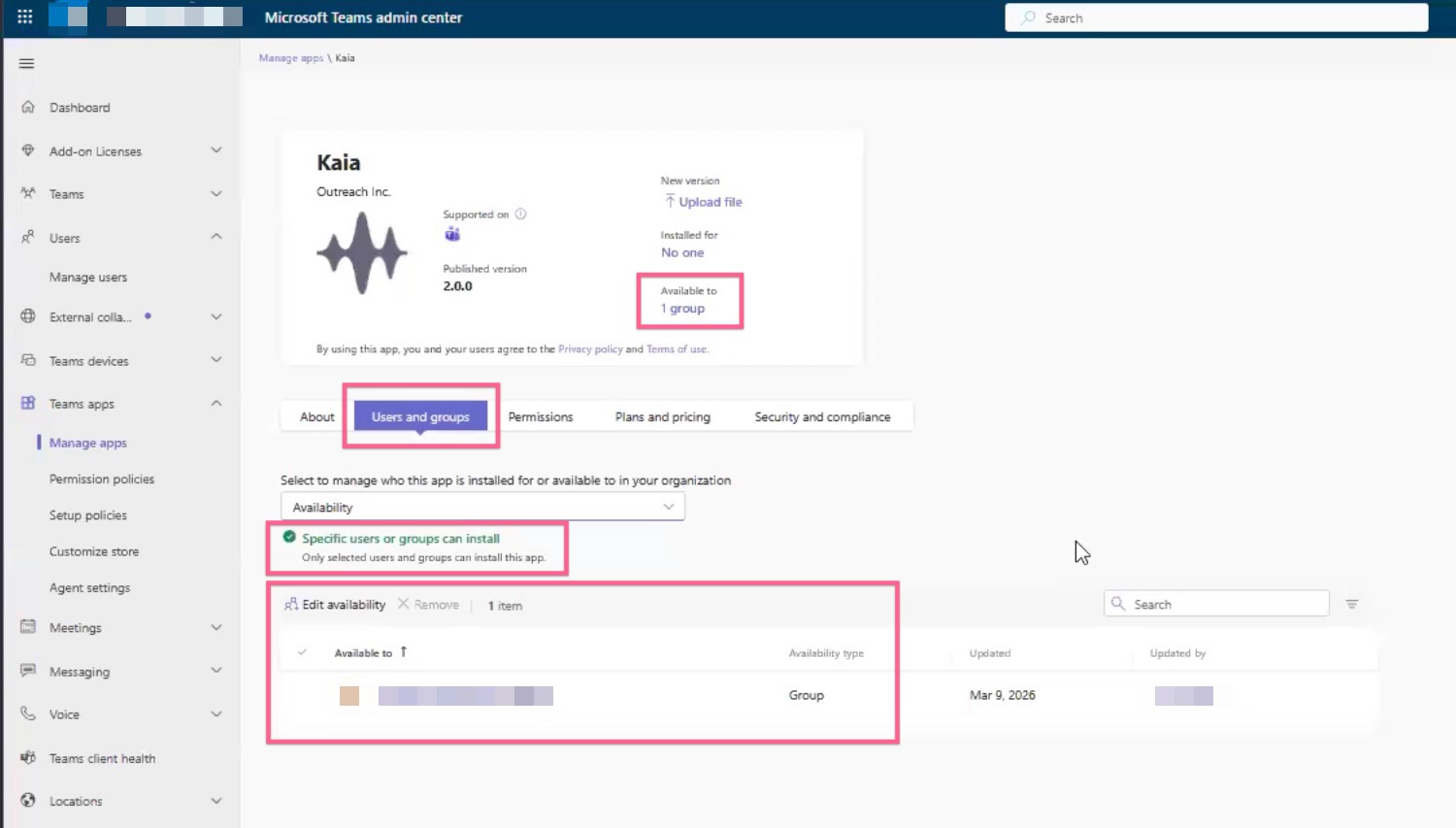Image resolution: width=1456 pixels, height=828 pixels.
Task: Expand the Meetings section chevron
Action: click(x=216, y=627)
